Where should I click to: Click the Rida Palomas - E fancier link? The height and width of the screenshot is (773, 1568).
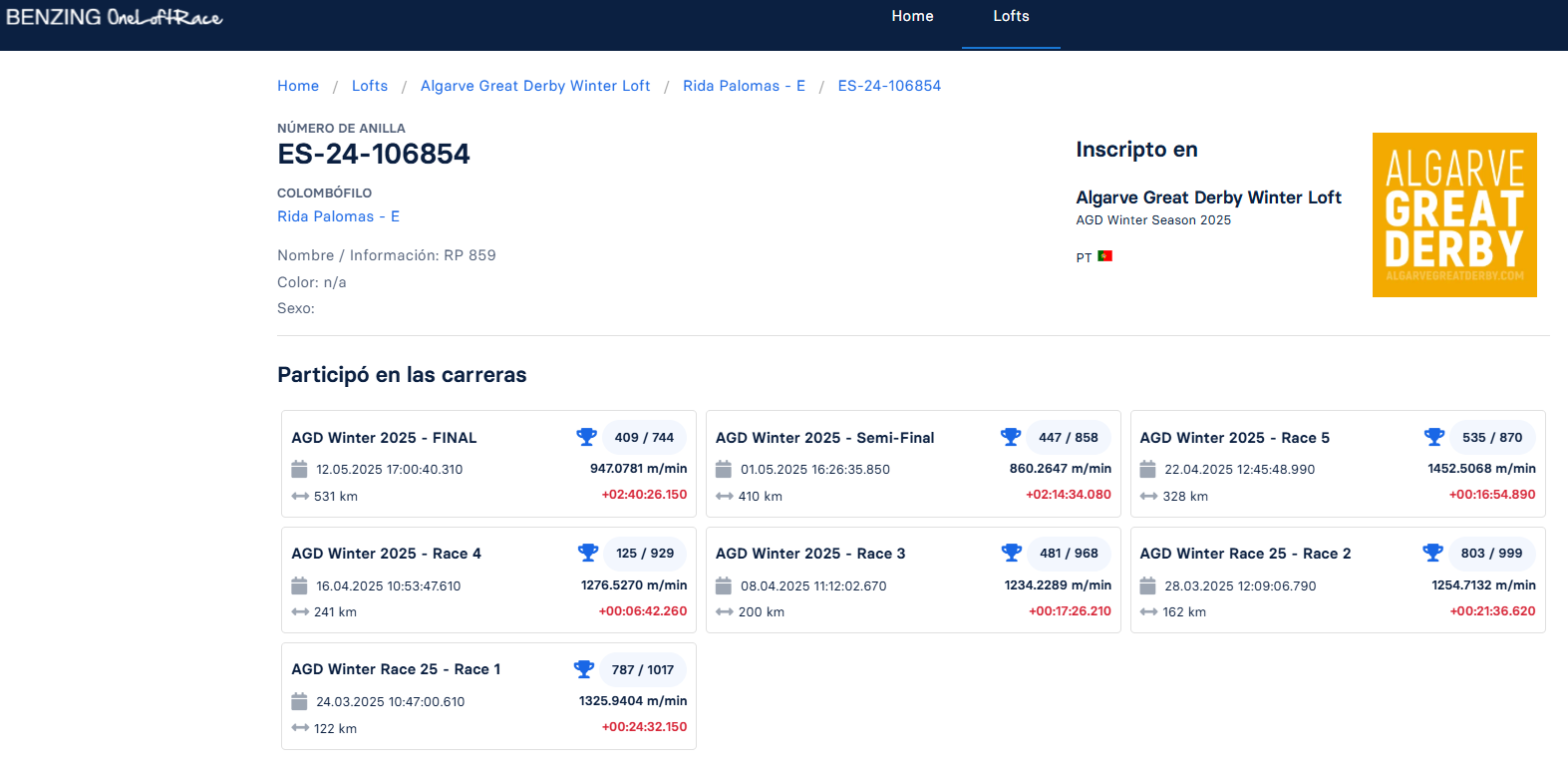click(x=338, y=216)
